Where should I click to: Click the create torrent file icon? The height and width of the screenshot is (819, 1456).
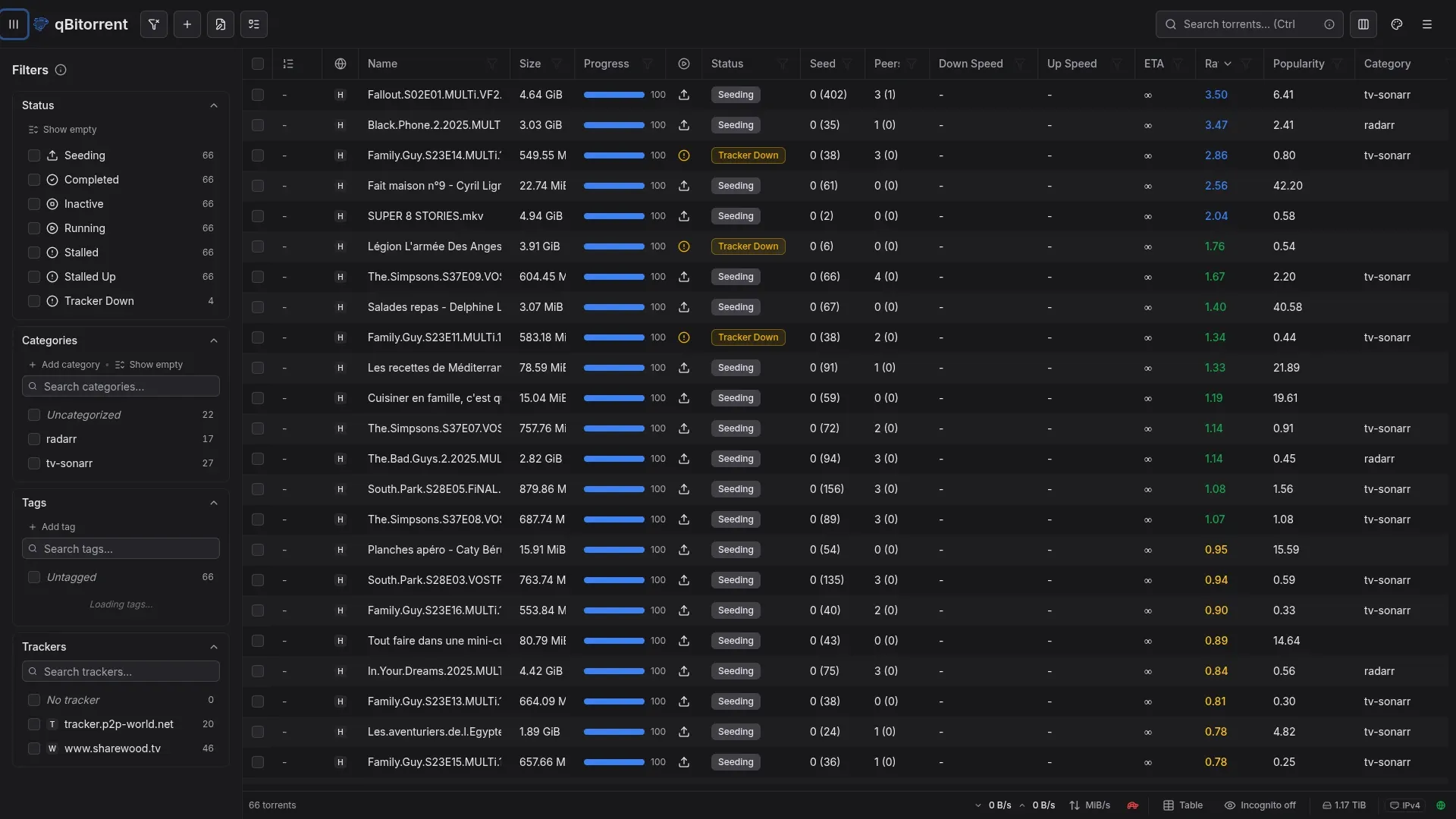click(221, 24)
